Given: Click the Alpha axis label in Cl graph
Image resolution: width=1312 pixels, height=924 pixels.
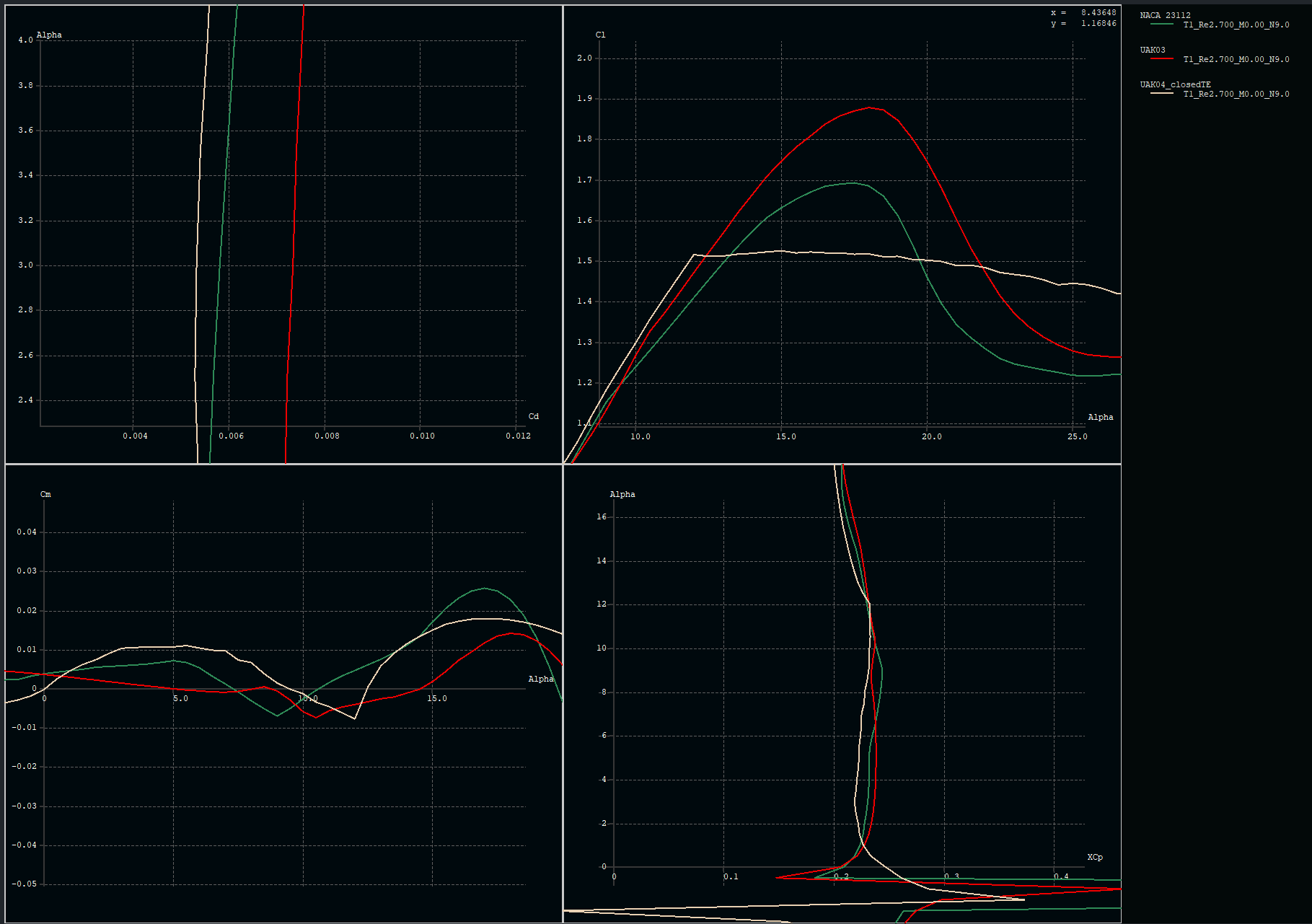Looking at the screenshot, I should [1100, 417].
